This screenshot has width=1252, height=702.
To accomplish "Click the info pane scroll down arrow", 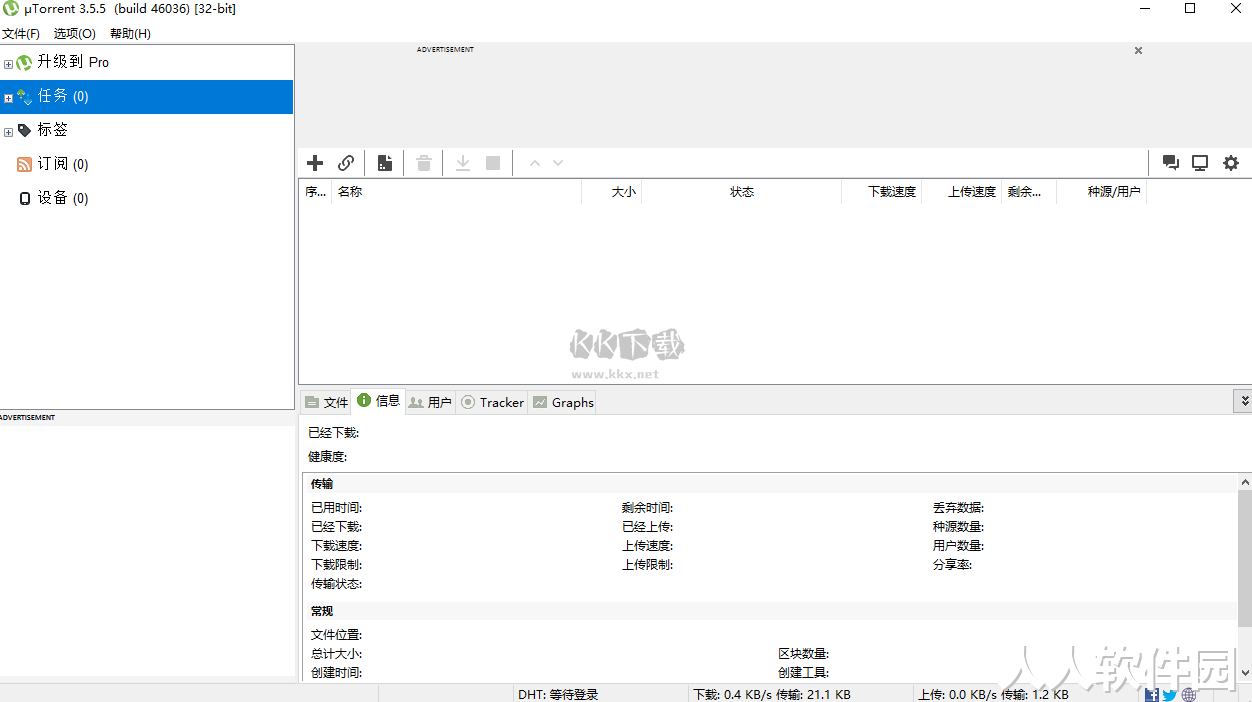I will [x=1244, y=673].
